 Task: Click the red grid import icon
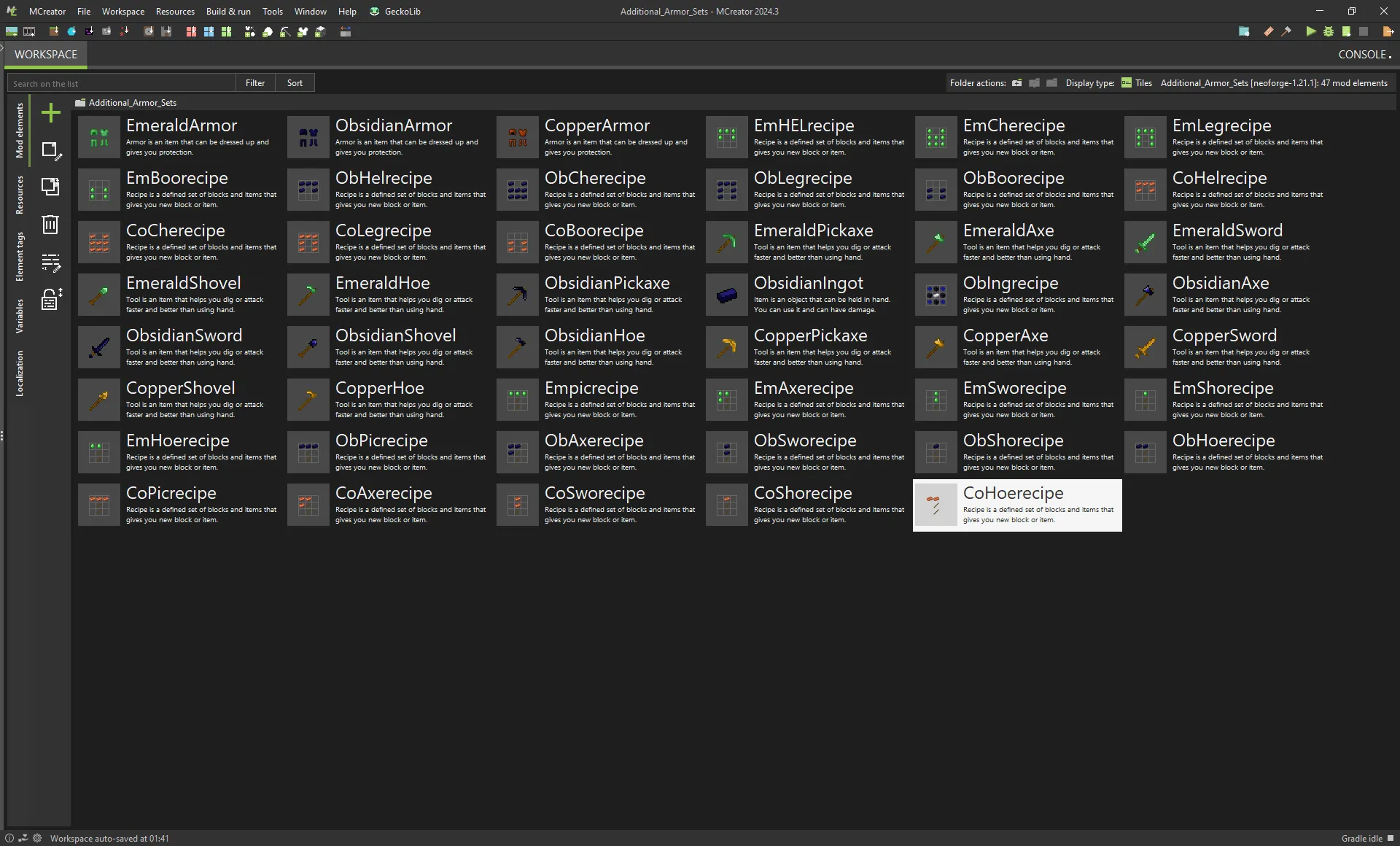(x=191, y=31)
